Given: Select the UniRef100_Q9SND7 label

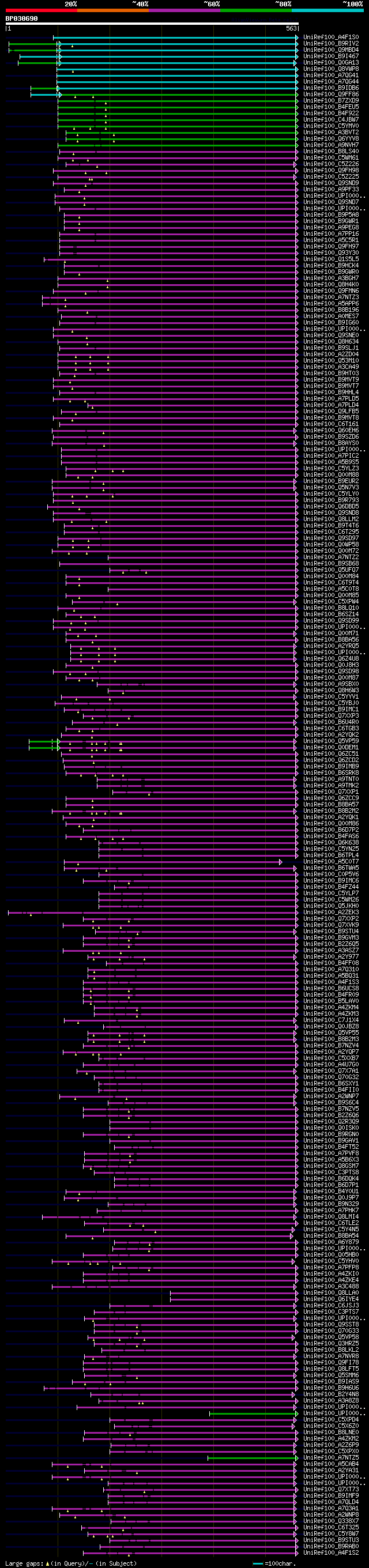Looking at the screenshot, I should pyautogui.click(x=332, y=202).
